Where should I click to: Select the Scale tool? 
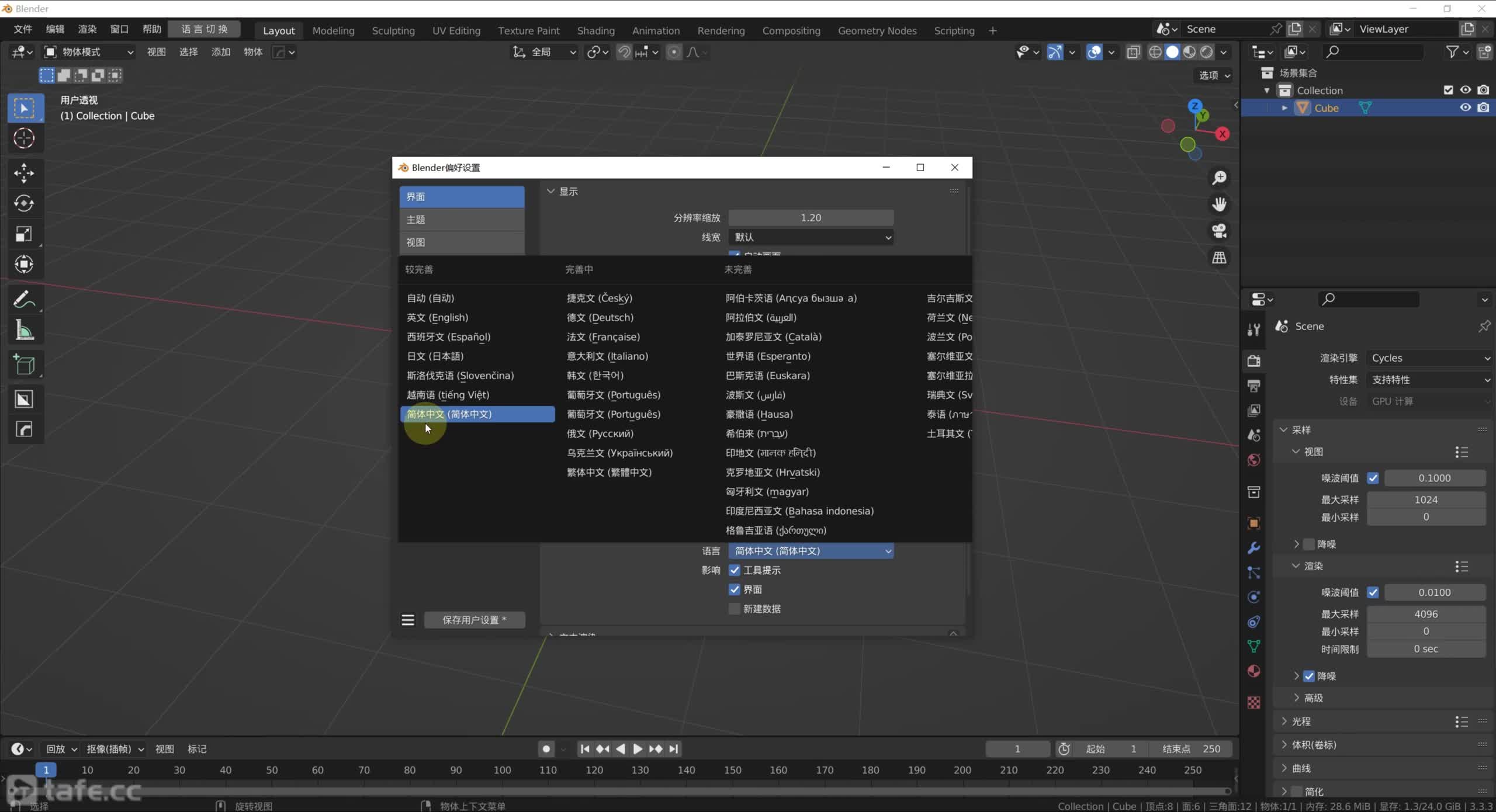point(24,234)
